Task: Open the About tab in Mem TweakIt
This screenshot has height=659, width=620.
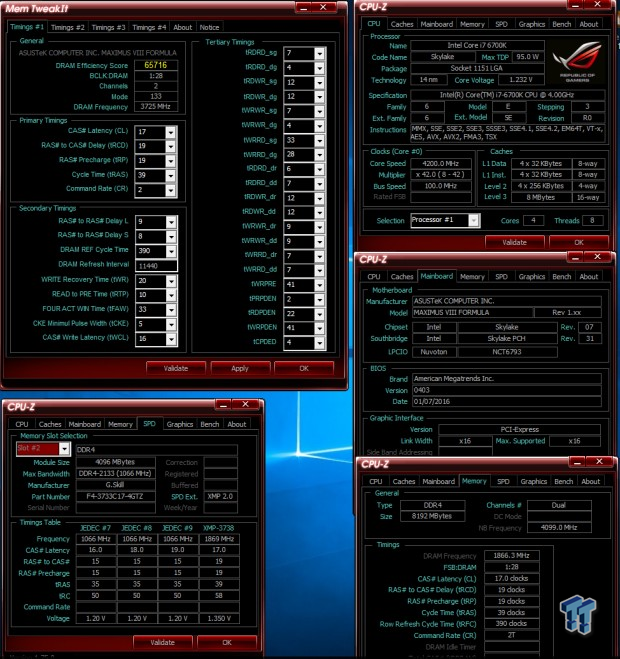Action: (x=182, y=27)
